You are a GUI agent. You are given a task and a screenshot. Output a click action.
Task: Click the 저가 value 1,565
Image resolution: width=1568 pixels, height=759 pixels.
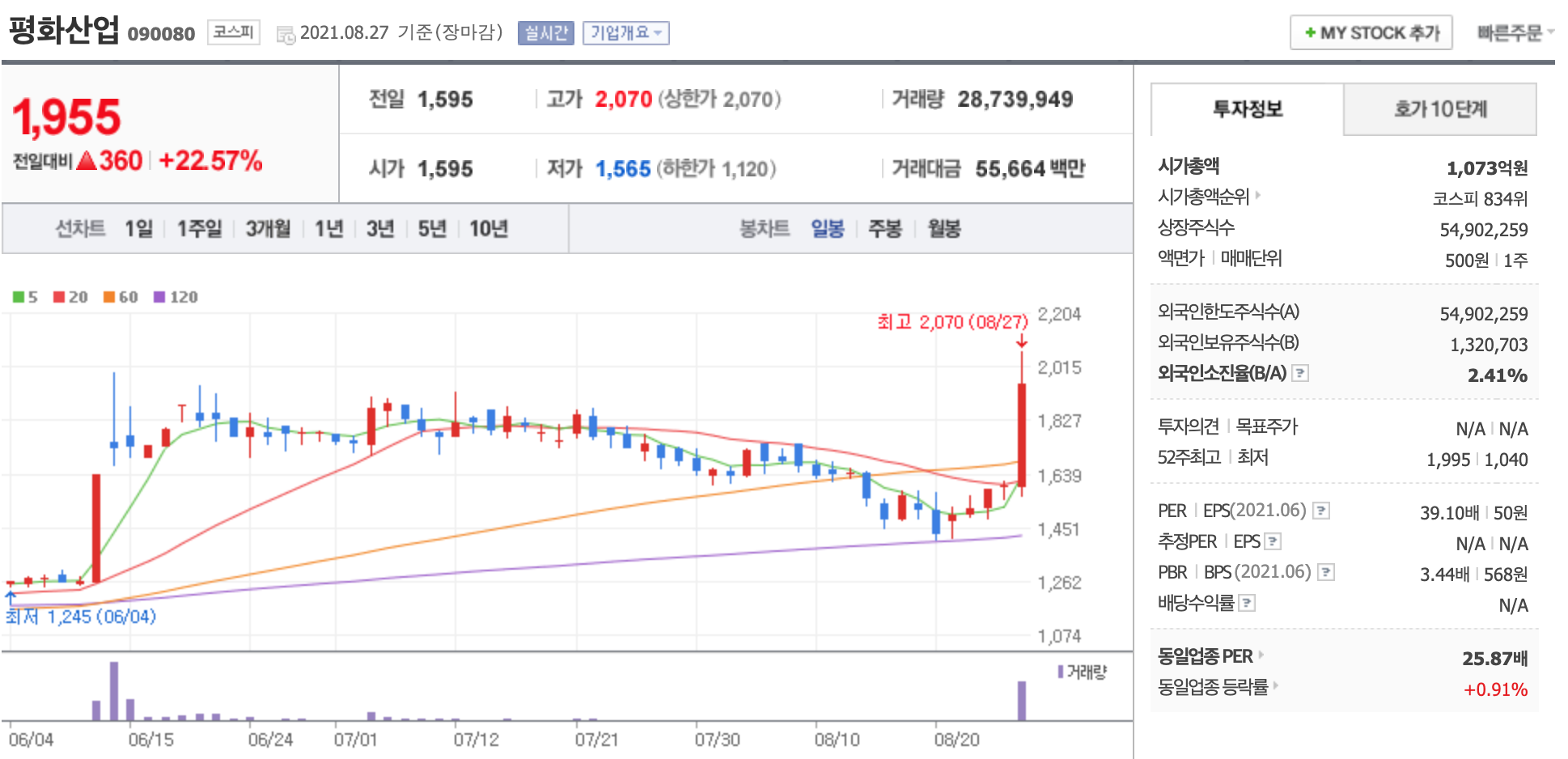point(623,168)
